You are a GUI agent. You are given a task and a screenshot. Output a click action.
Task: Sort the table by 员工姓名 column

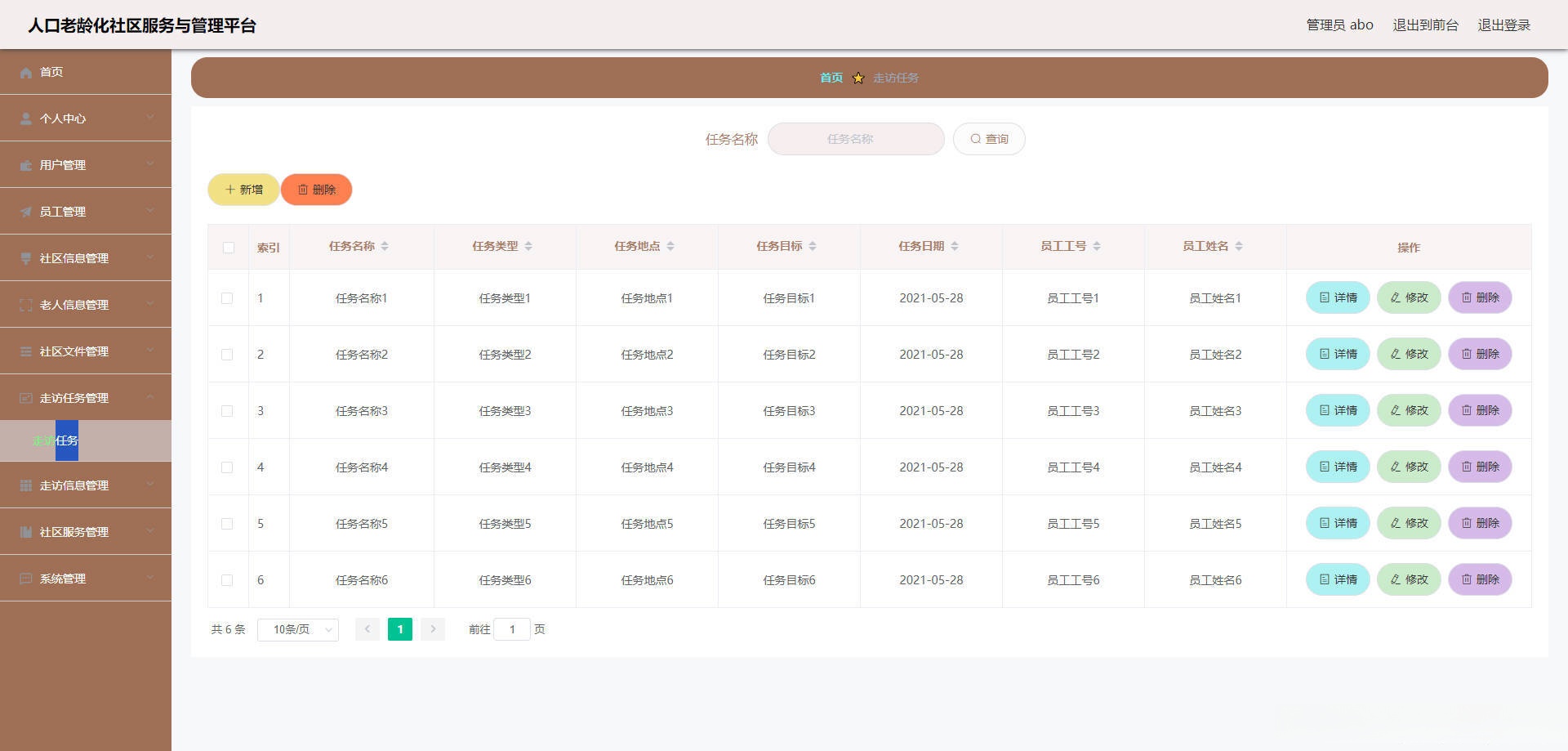(x=1239, y=247)
